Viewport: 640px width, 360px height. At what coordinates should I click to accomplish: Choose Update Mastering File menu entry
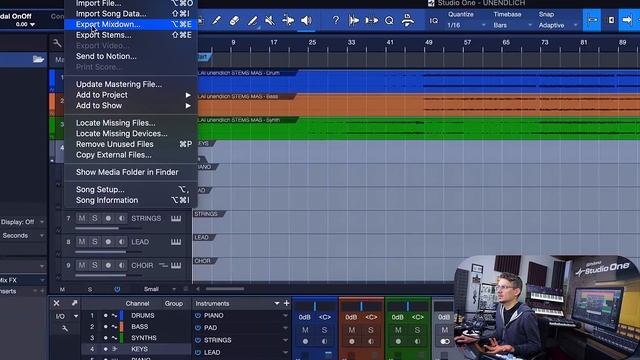click(x=131, y=84)
